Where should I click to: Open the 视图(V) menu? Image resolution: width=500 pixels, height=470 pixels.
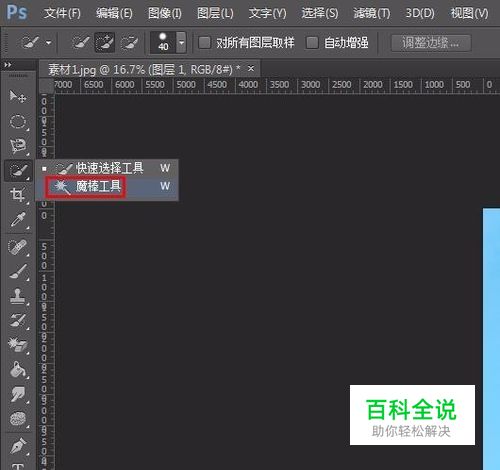469,13
